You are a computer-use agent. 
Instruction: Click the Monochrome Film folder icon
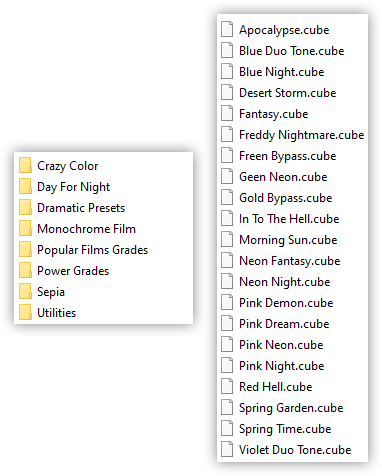[x=25, y=229]
